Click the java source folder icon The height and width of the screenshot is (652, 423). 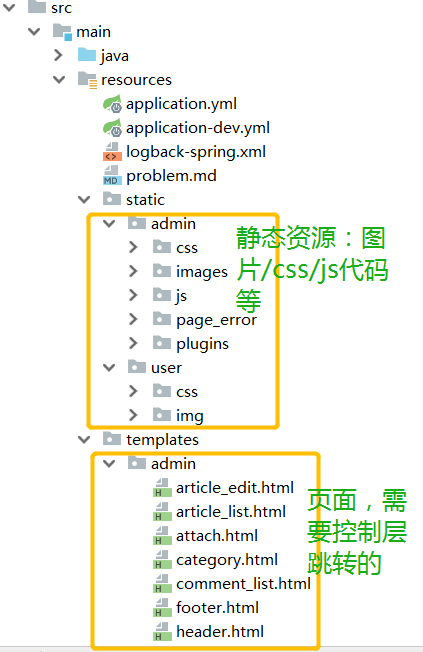(x=87, y=55)
